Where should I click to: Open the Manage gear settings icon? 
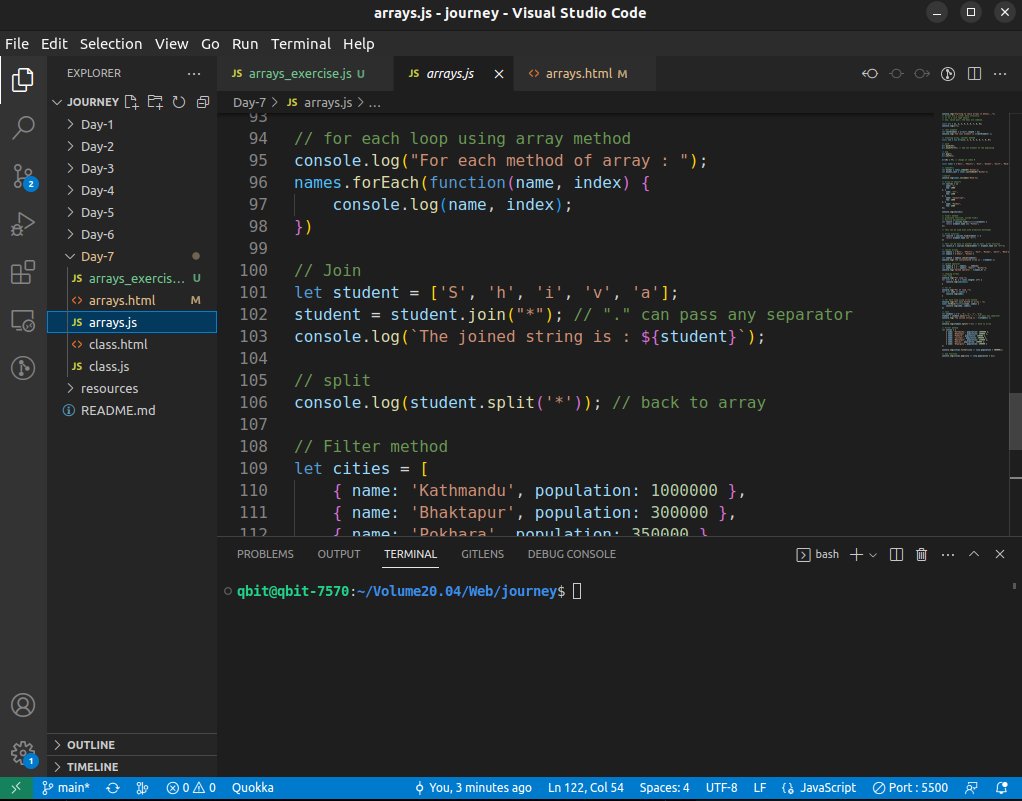23,753
